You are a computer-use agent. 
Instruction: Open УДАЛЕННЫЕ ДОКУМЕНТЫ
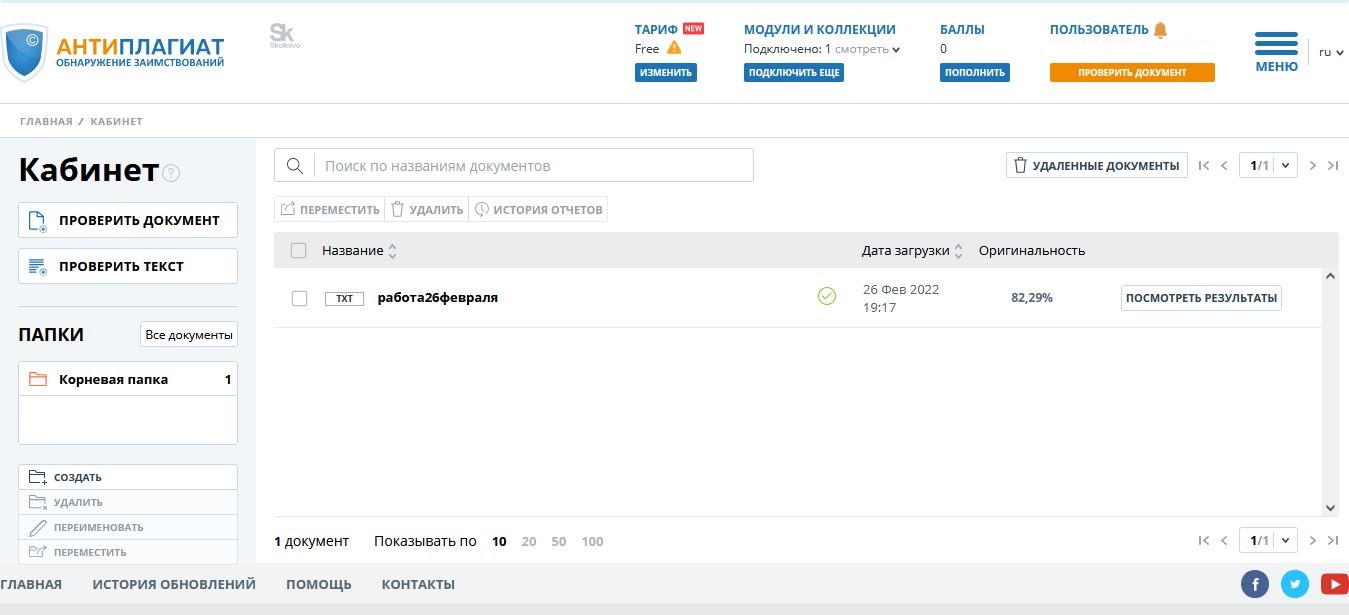[1096, 166]
